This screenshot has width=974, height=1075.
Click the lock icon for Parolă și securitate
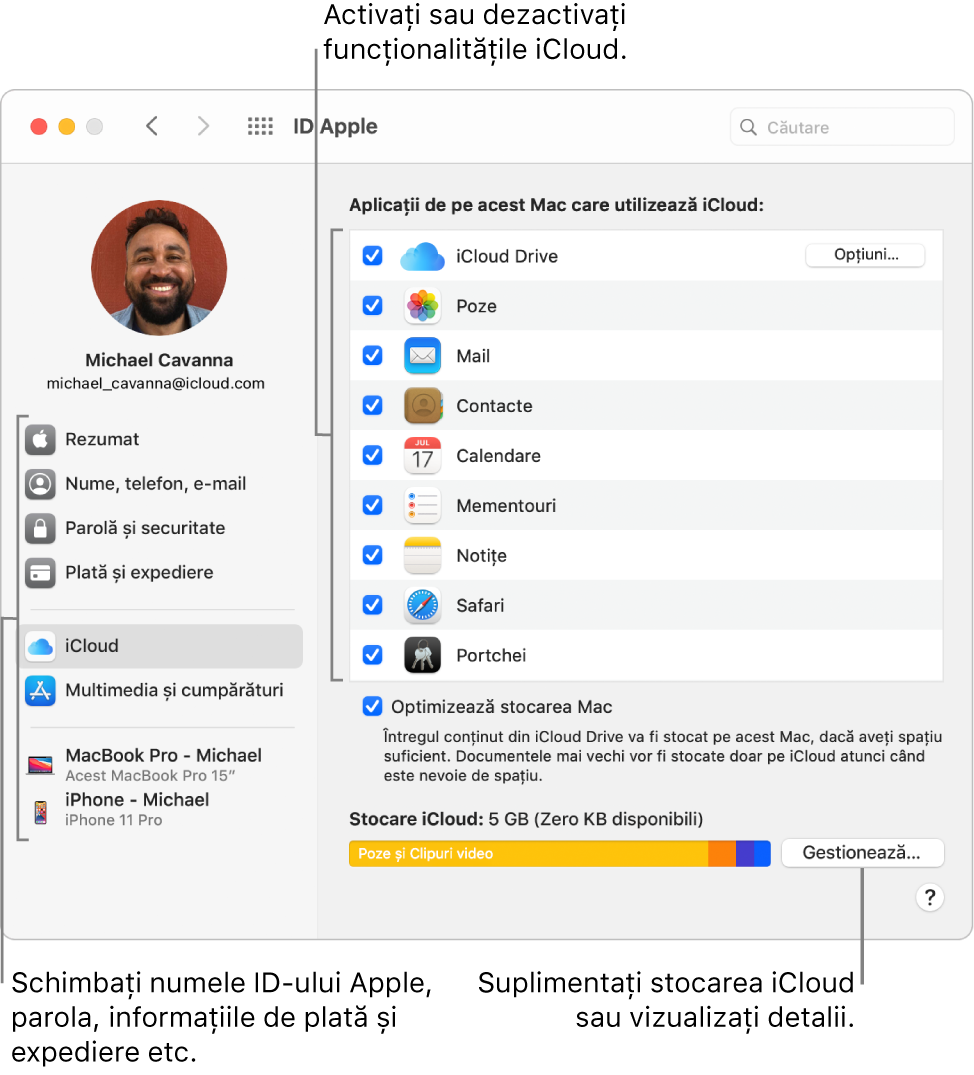tap(40, 529)
